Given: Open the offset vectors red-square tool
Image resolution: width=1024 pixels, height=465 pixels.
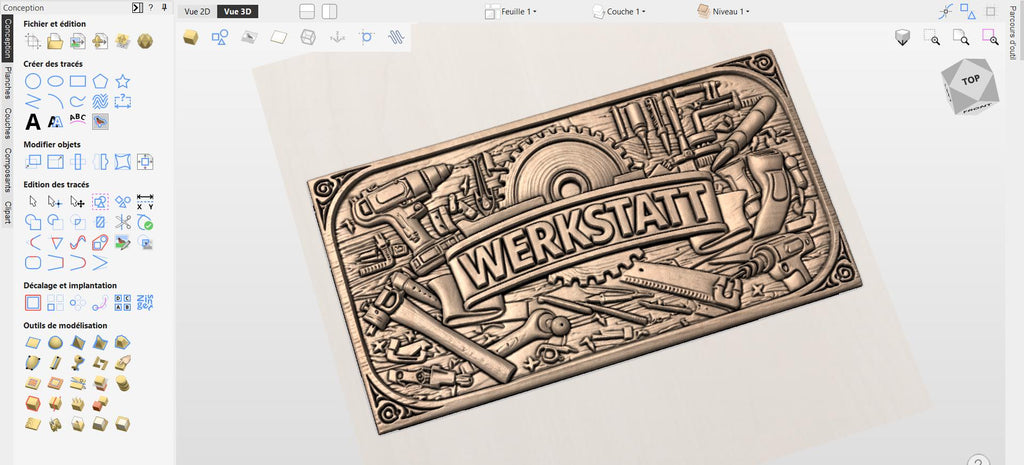Looking at the screenshot, I should point(33,302).
